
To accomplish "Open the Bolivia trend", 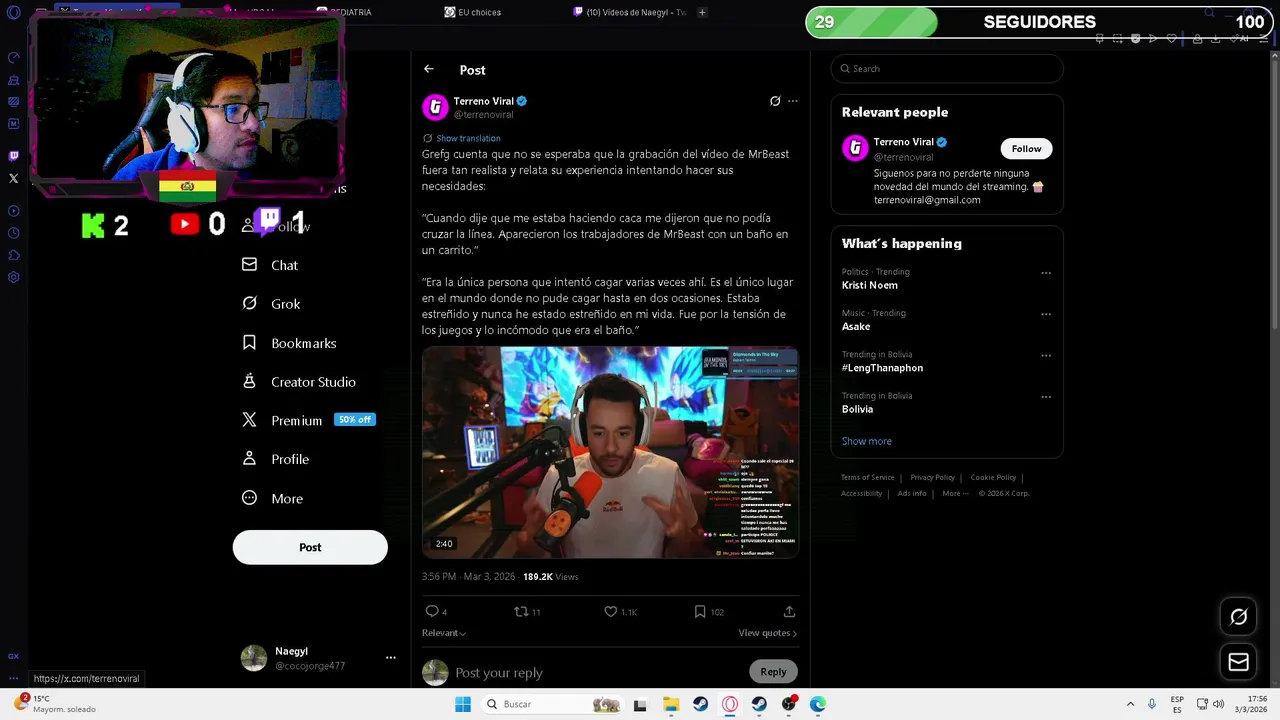I will 857,409.
